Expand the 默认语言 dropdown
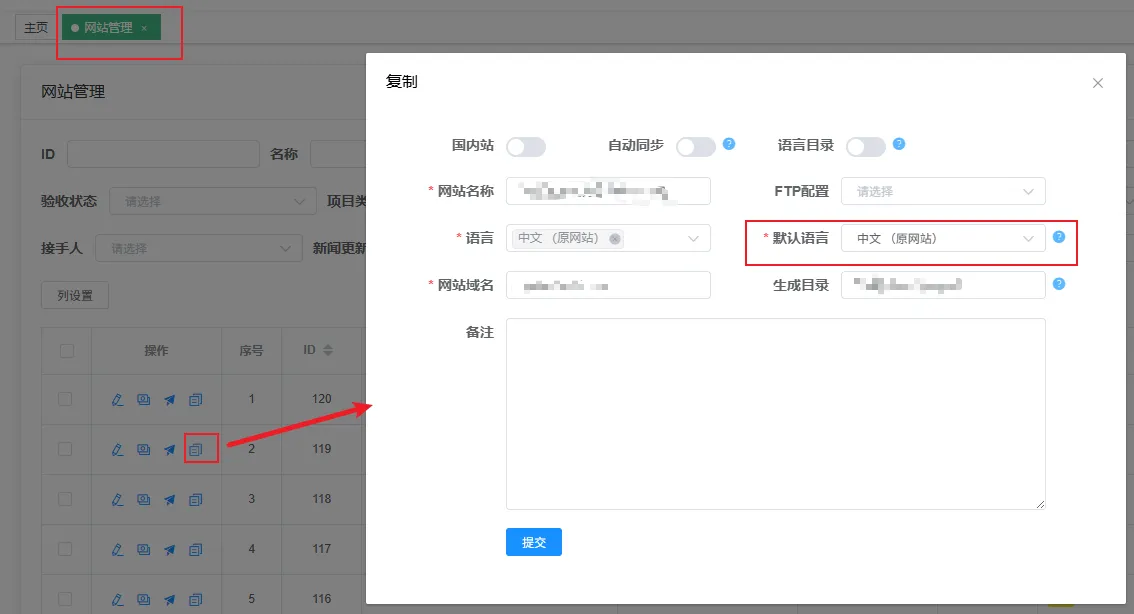 [x=943, y=238]
